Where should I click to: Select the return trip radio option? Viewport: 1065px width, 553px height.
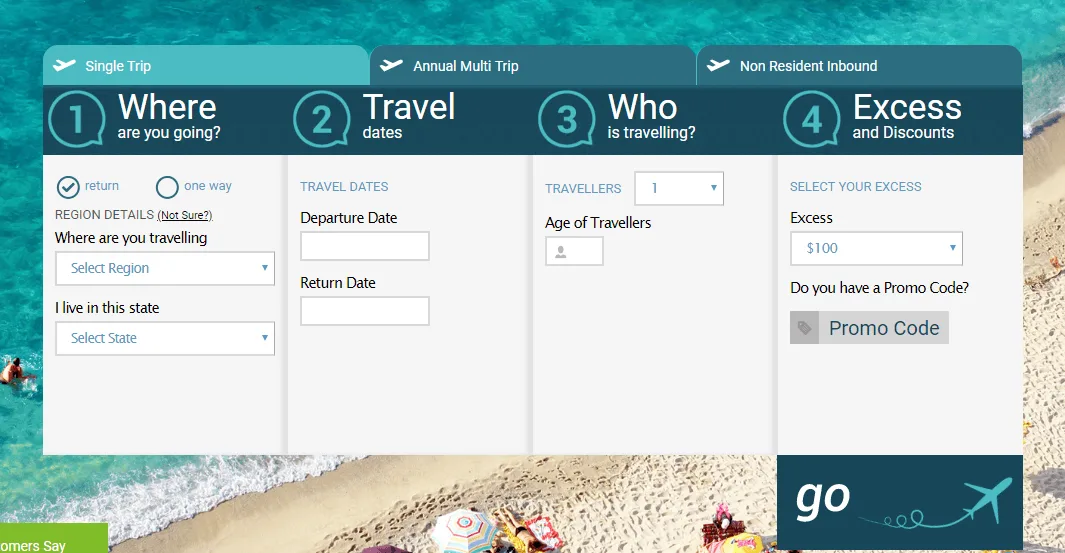(x=68, y=187)
